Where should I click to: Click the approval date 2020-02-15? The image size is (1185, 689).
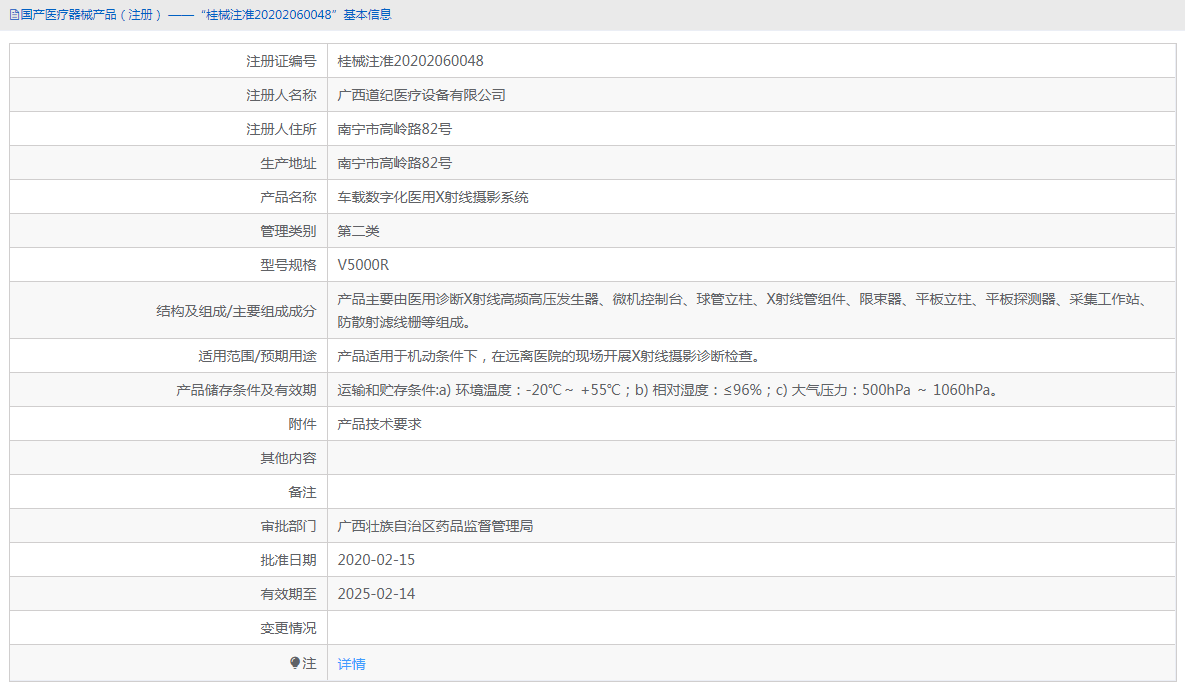(374, 559)
